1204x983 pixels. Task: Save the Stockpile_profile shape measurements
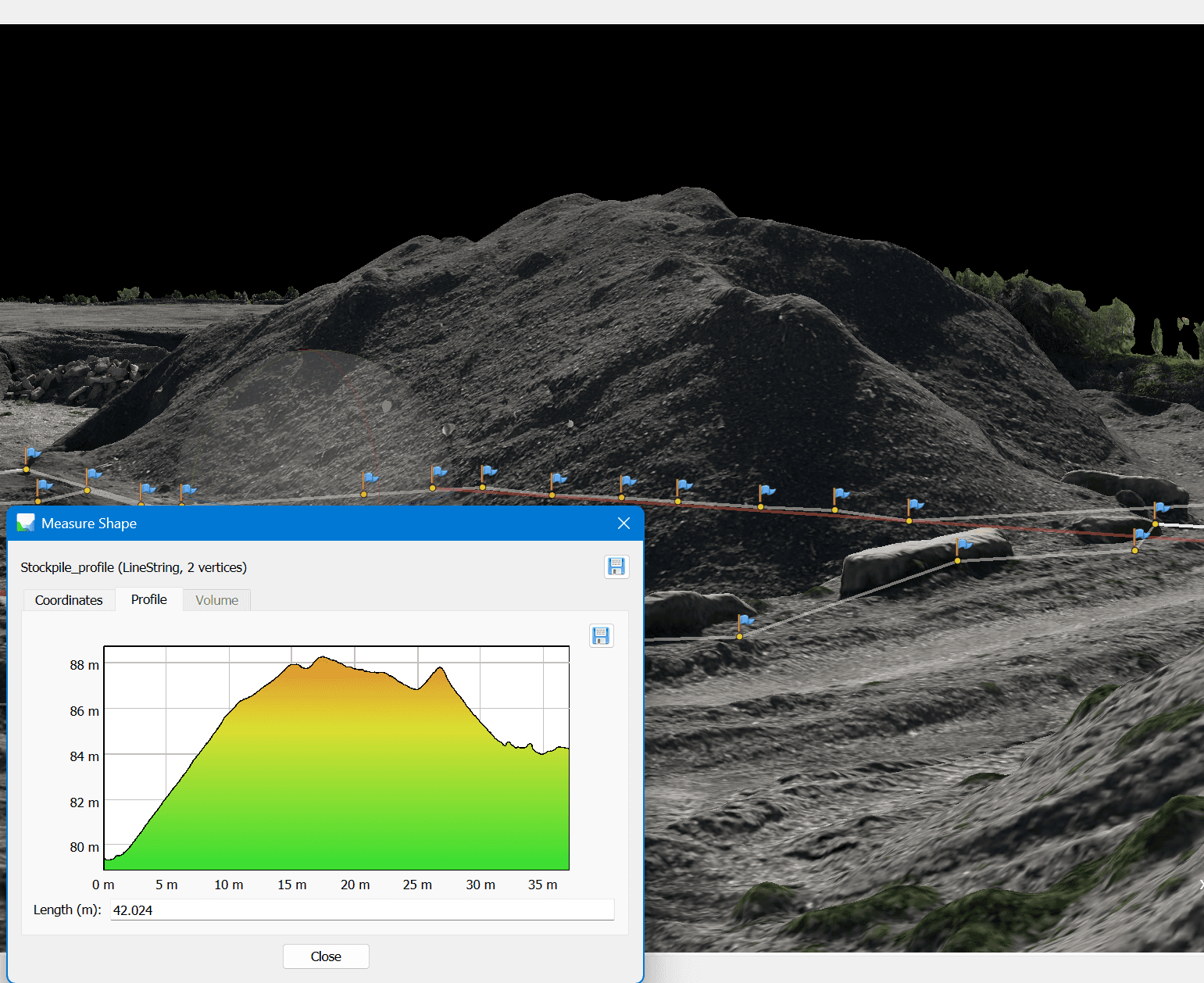pos(616,567)
